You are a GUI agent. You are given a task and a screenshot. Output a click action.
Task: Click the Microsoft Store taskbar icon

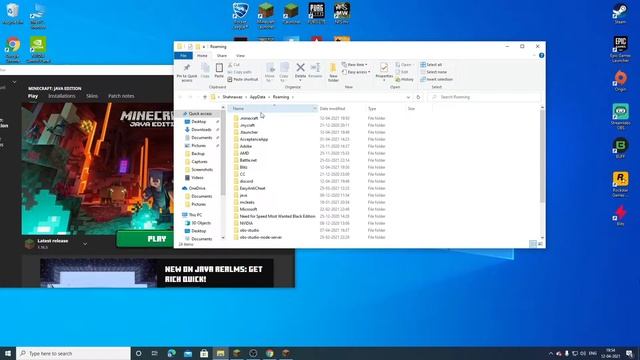204,353
